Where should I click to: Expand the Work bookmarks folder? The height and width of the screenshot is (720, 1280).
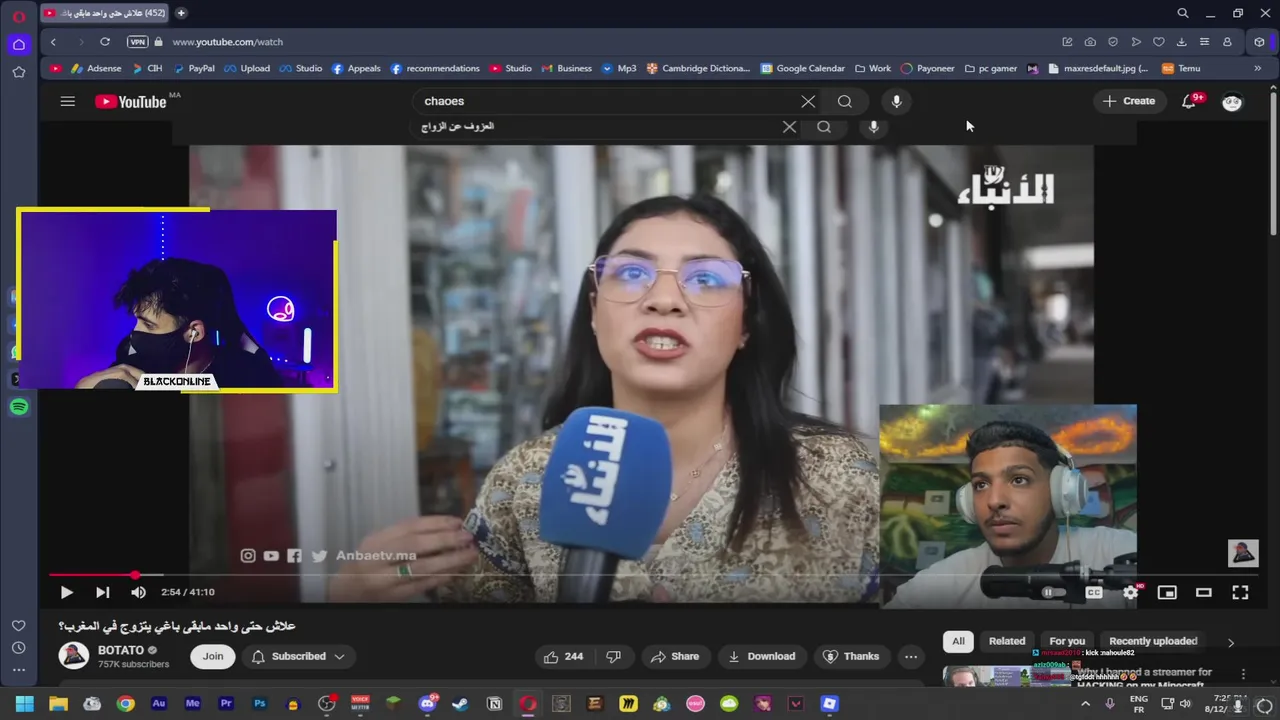[872, 69]
